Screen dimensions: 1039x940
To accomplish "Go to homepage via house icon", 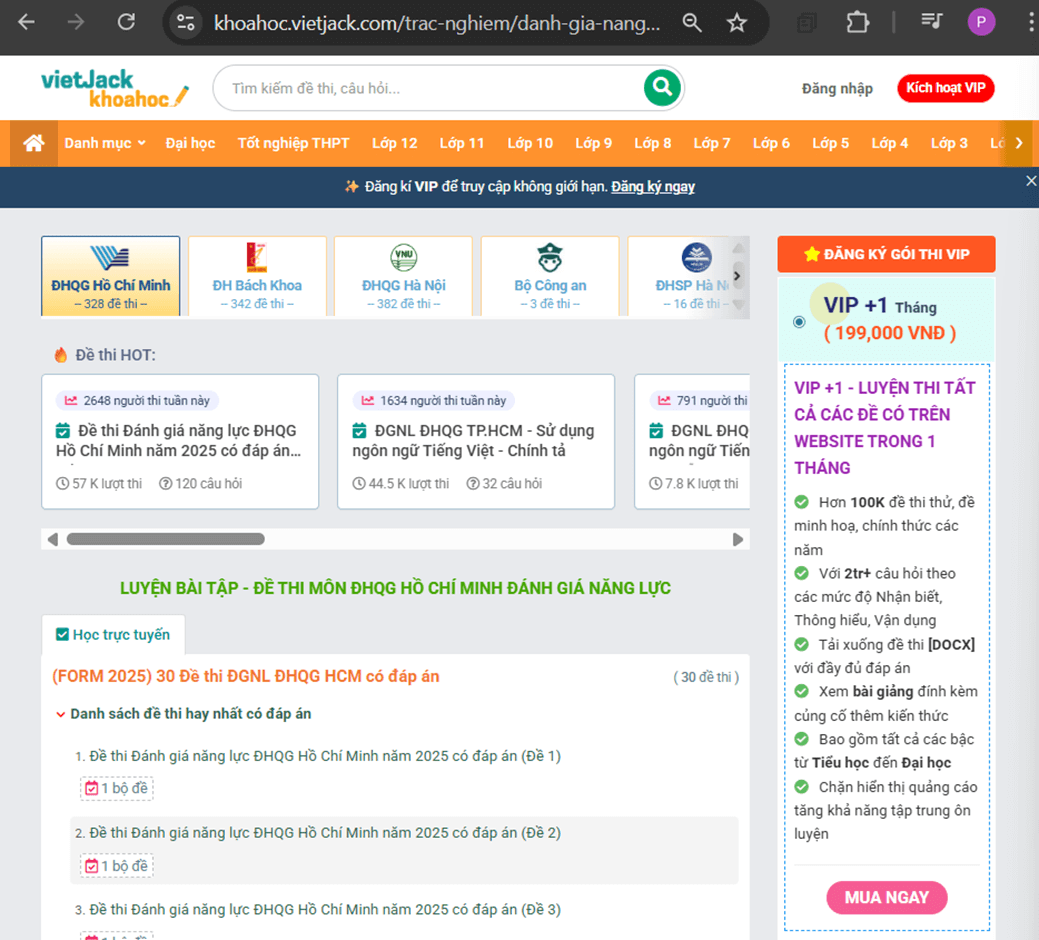I will (x=34, y=143).
